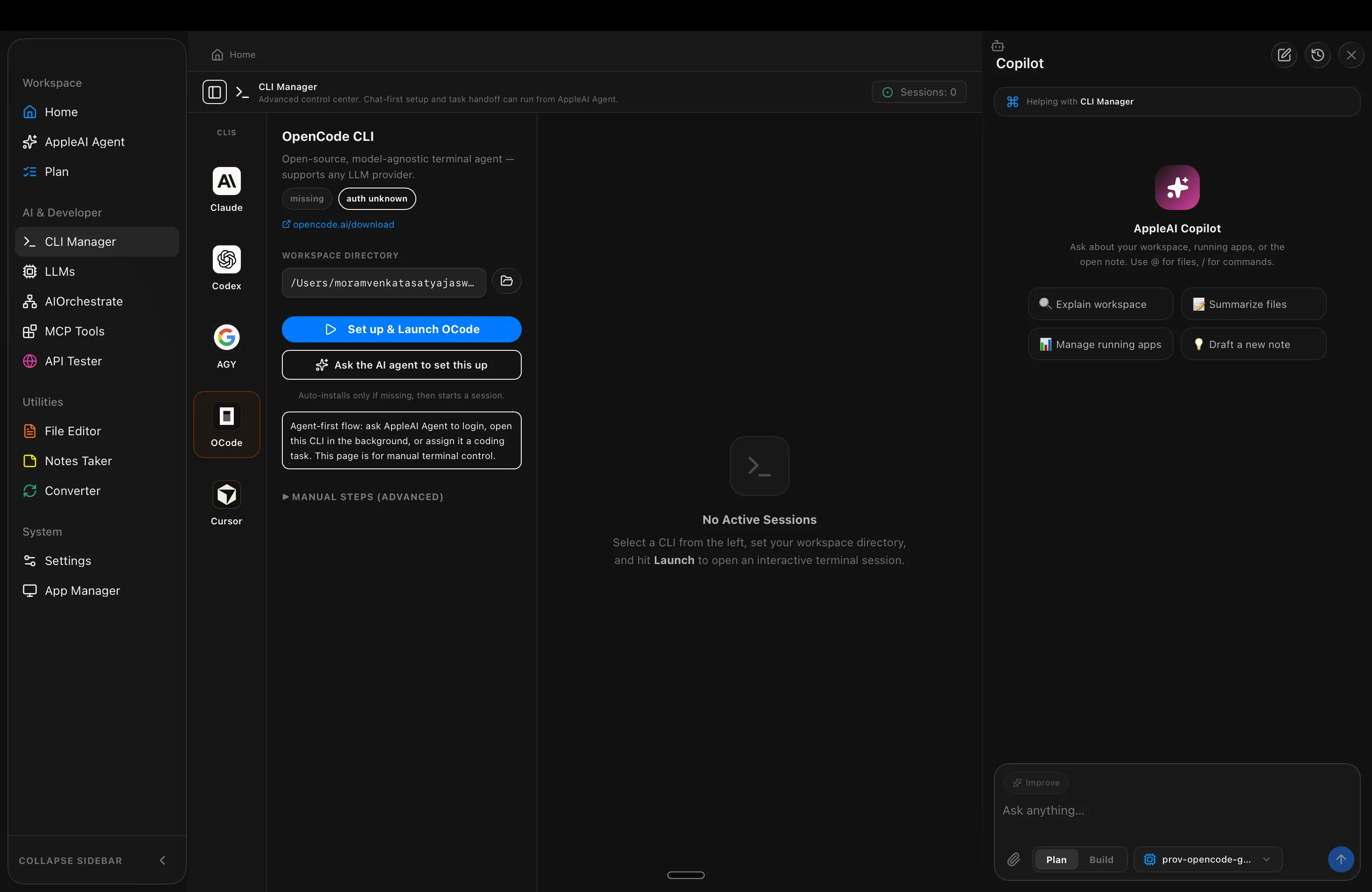This screenshot has height=892, width=1372.
Task: Click Summarize files suggestion
Action: tap(1254, 304)
